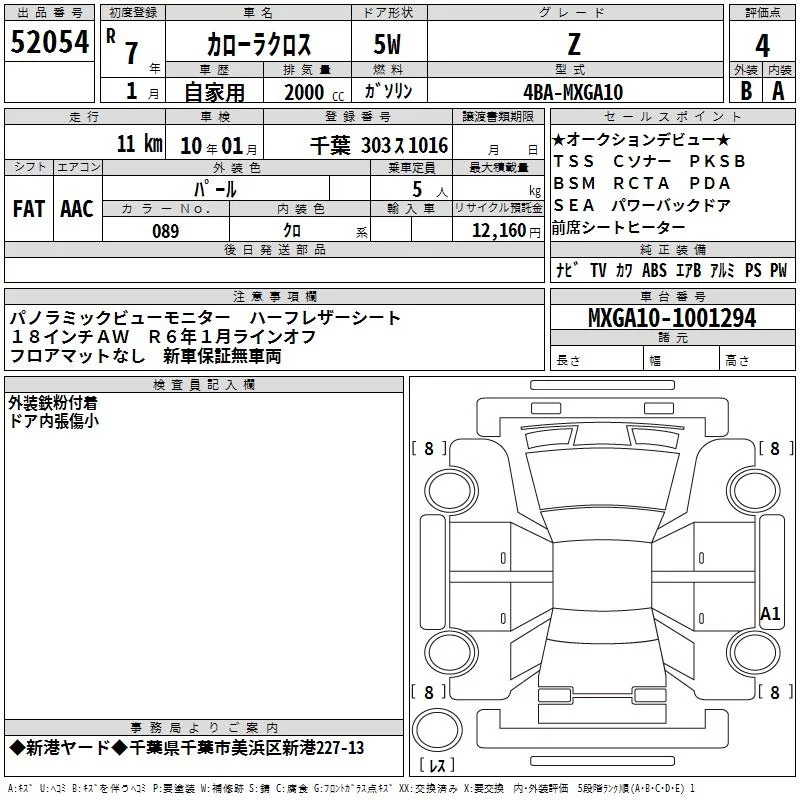Click the door type value 5W
The height and width of the screenshot is (800, 800).
point(388,44)
